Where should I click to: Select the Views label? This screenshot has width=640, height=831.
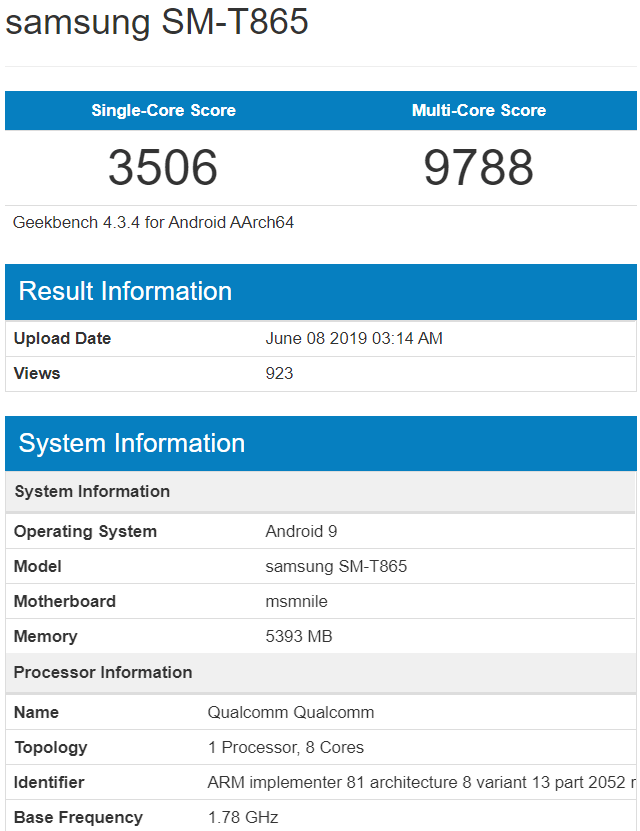tap(37, 373)
